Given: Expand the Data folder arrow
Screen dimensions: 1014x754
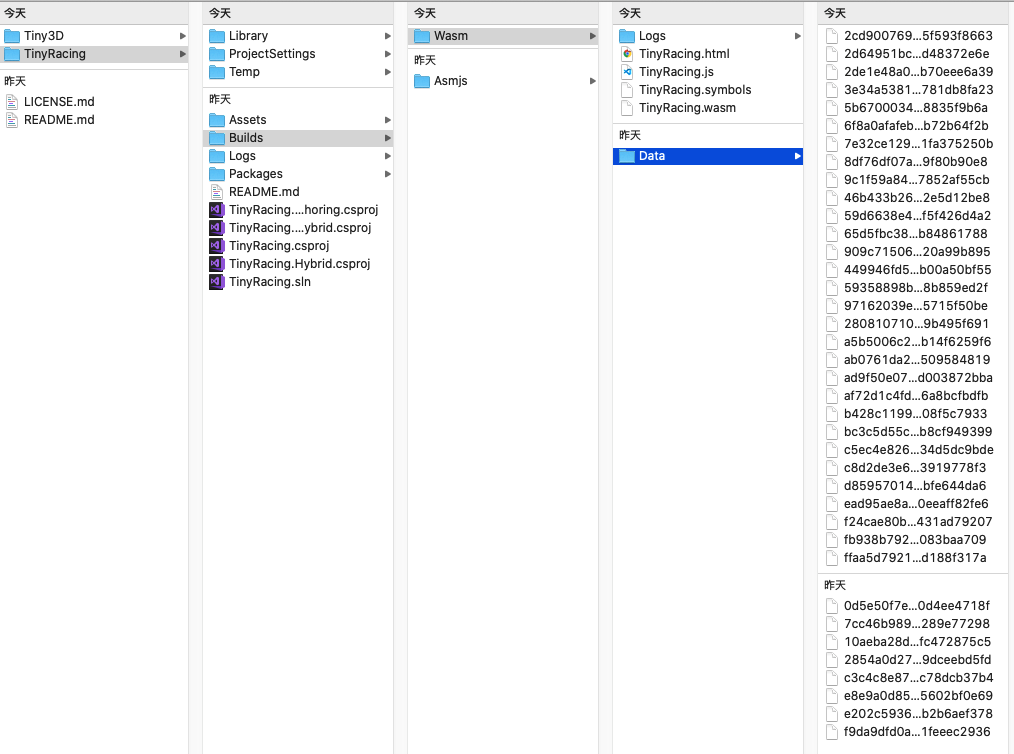Looking at the screenshot, I should pos(795,155).
